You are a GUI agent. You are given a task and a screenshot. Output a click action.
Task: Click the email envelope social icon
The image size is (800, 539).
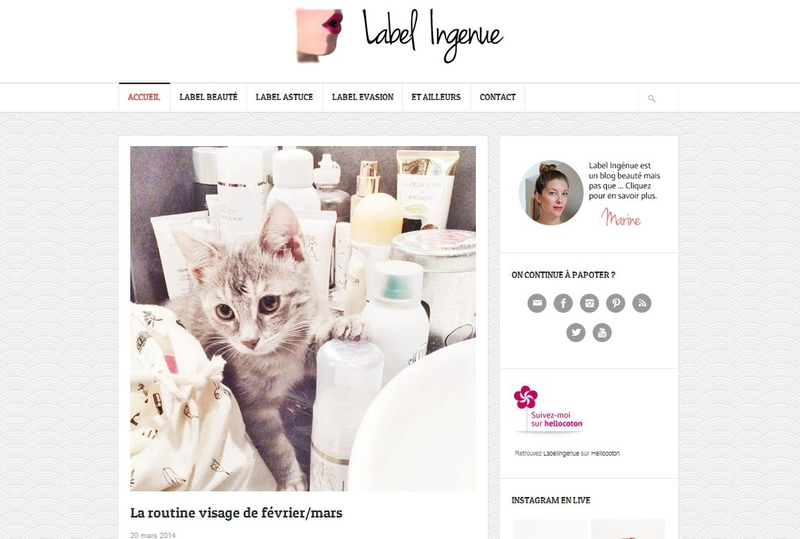[537, 303]
